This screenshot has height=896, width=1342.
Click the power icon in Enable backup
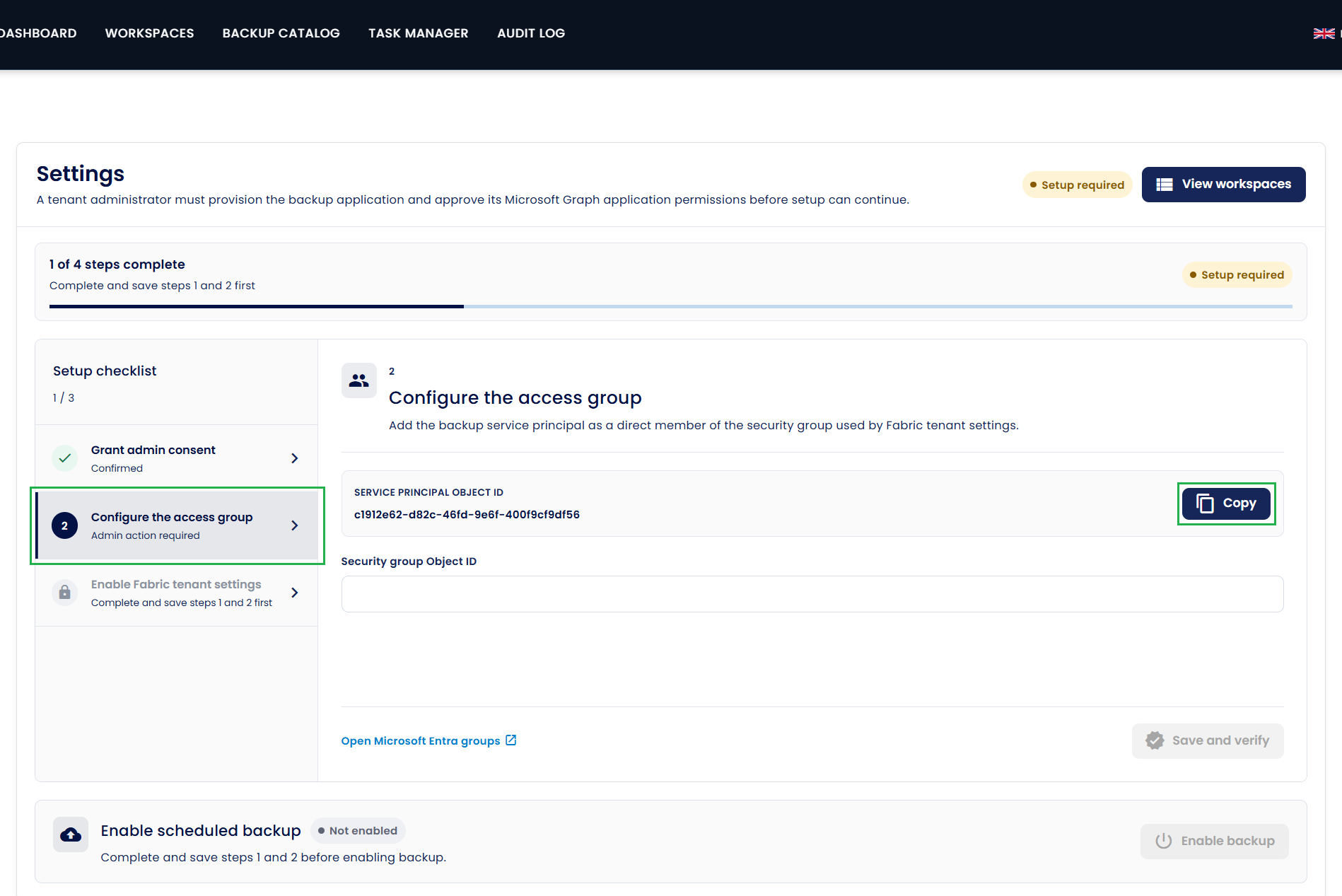tap(1164, 841)
